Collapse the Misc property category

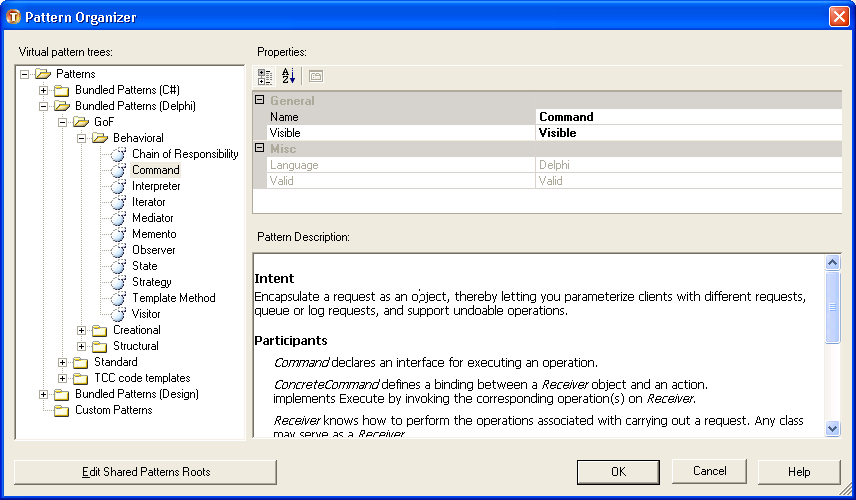point(260,149)
